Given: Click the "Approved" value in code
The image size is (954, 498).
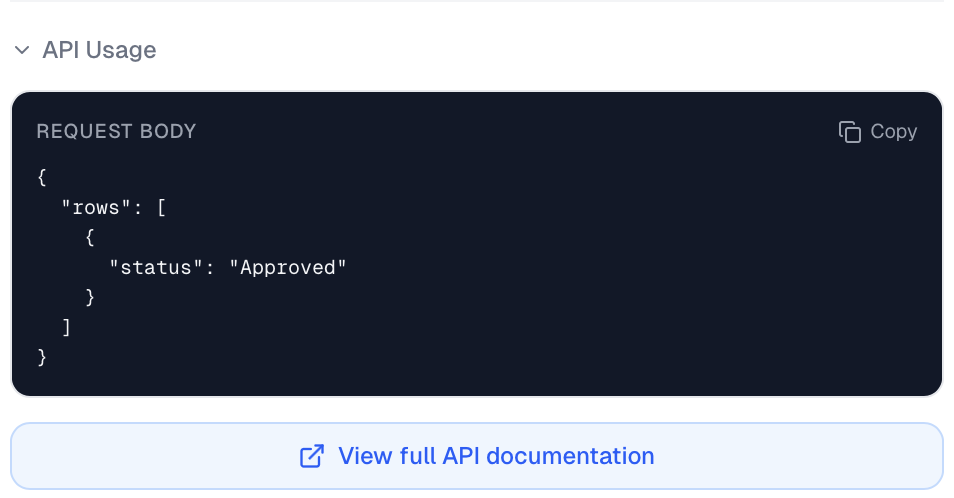Looking at the screenshot, I should coord(288,268).
